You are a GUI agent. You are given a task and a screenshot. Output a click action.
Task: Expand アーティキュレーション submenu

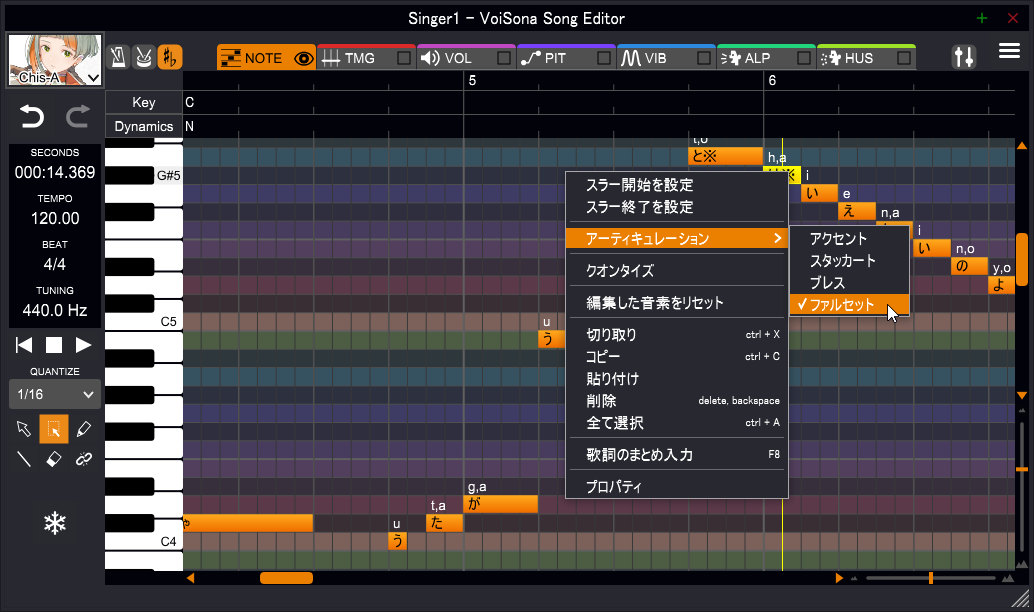click(x=677, y=238)
